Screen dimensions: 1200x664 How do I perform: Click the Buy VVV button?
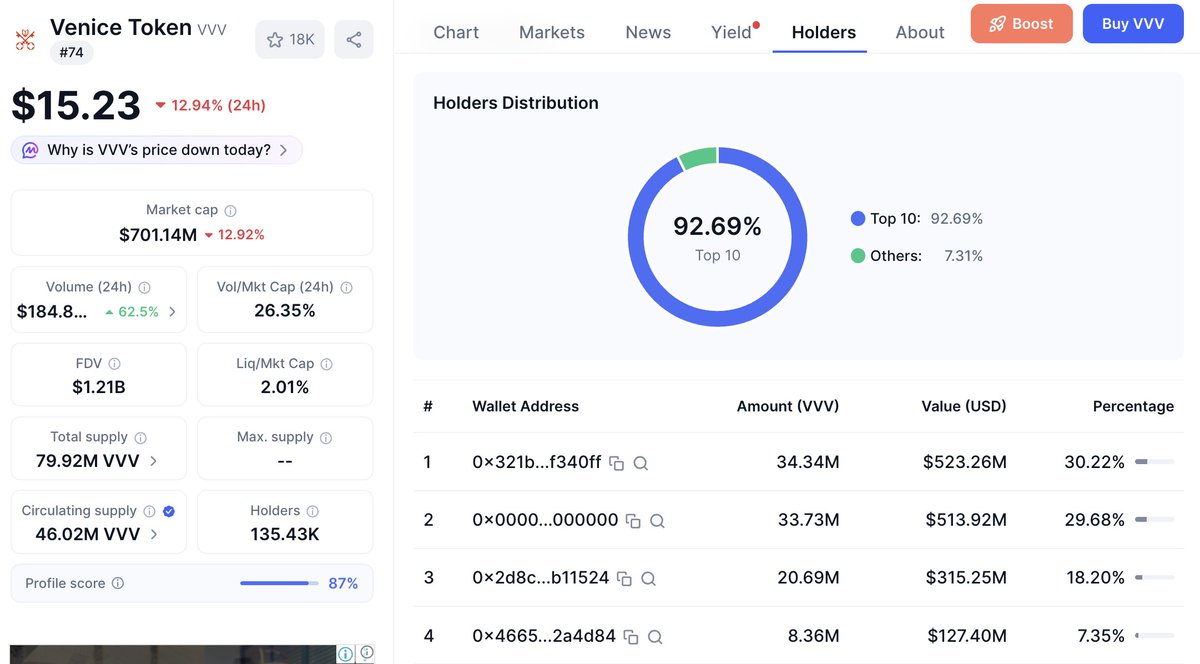click(x=1133, y=23)
